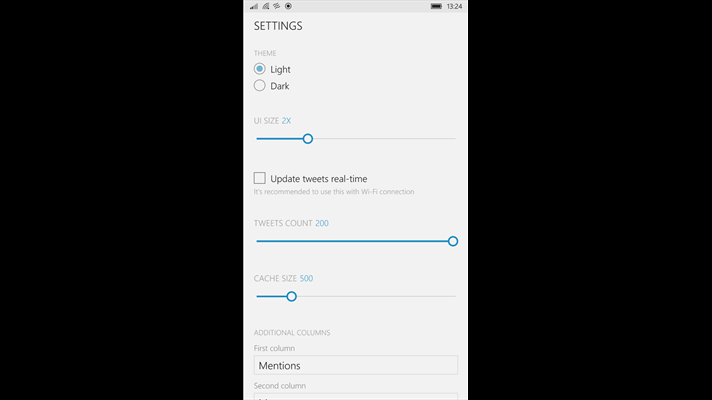Tap the cellular signal strength icon
Screen dimensions: 712x400
[254, 6]
